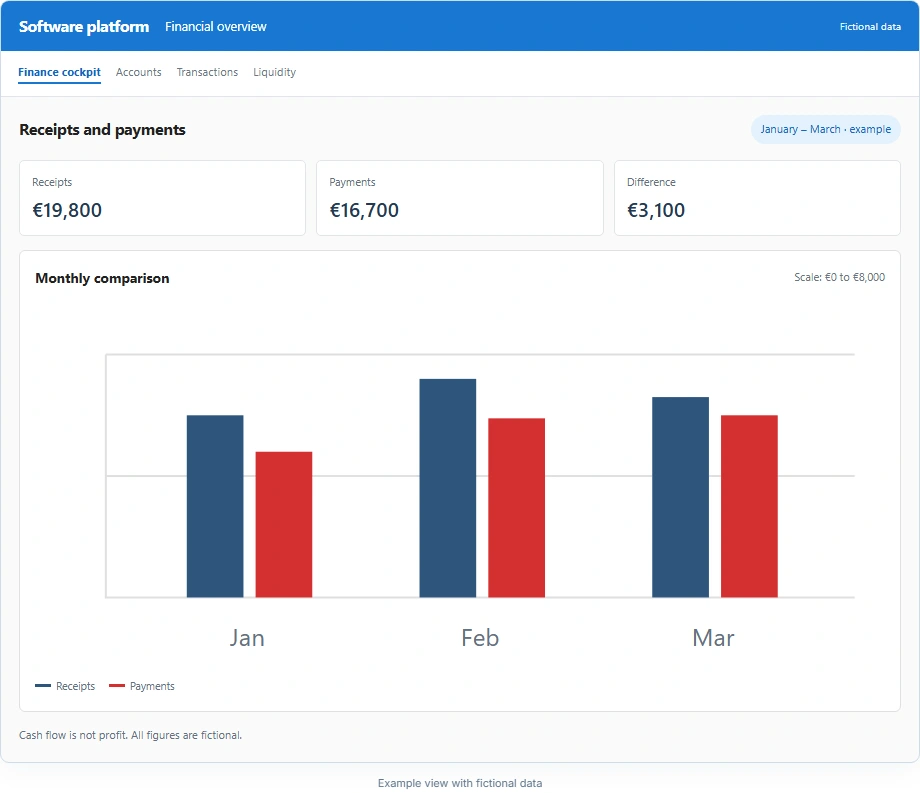Click the Cash flow is not profit note
This screenshot has height=793, width=920.
coord(130,735)
